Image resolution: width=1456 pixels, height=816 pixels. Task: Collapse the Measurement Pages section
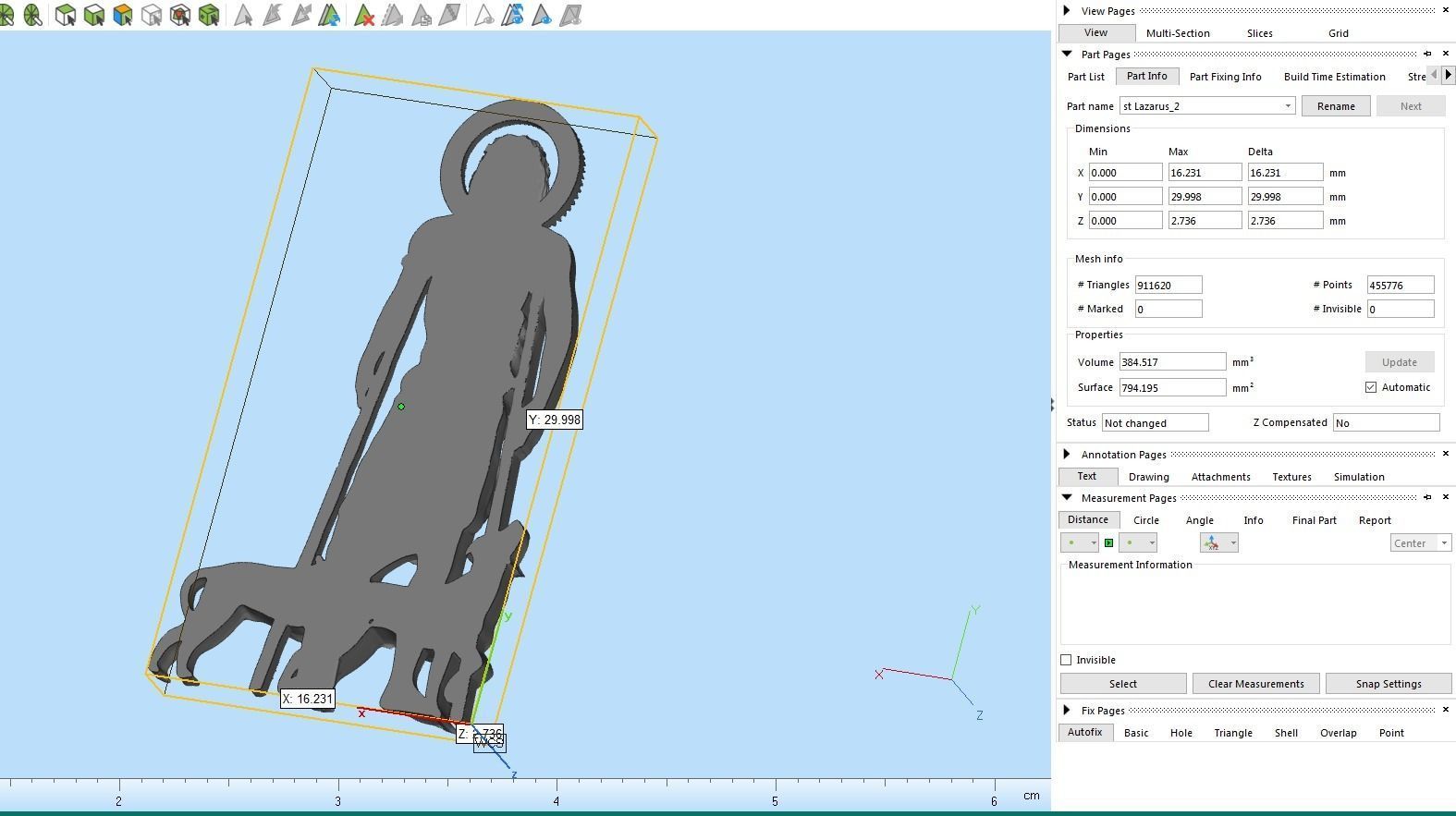pyautogui.click(x=1067, y=497)
